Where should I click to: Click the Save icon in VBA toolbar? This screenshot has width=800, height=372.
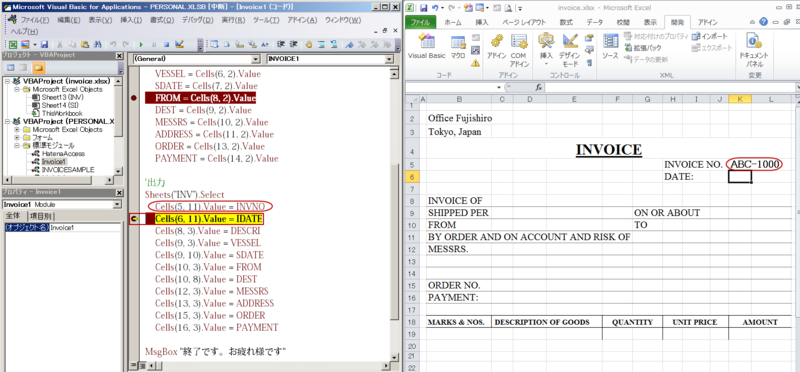click(x=44, y=44)
